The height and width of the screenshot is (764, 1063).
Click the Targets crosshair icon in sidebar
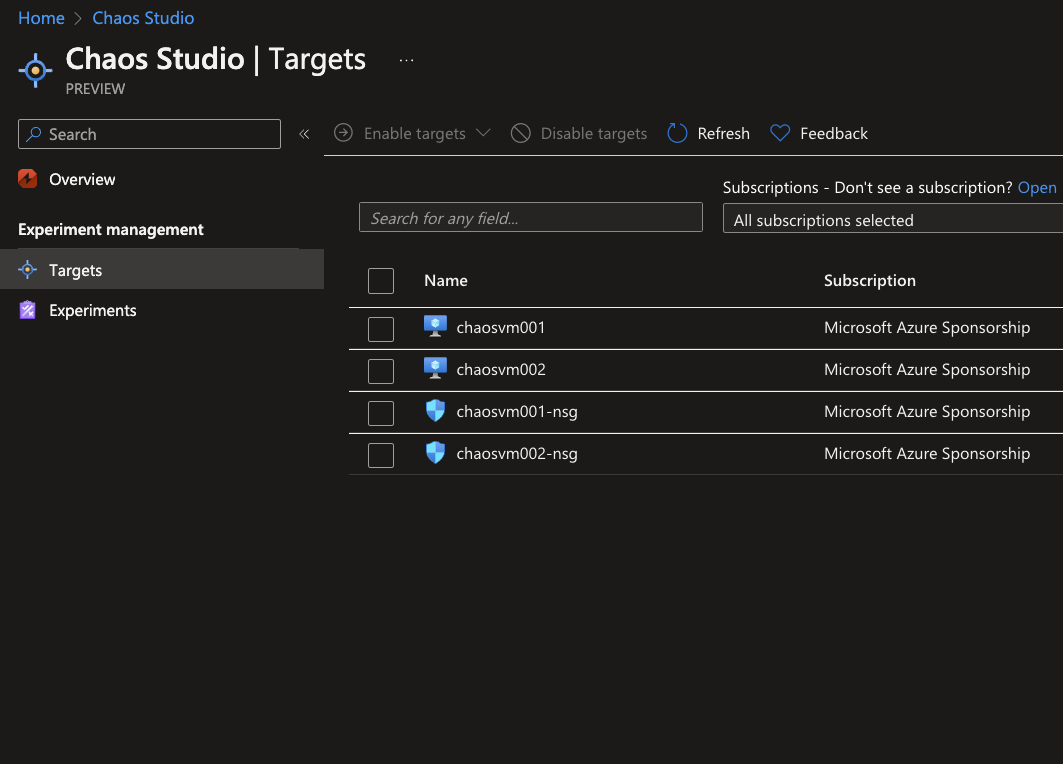tap(28, 270)
